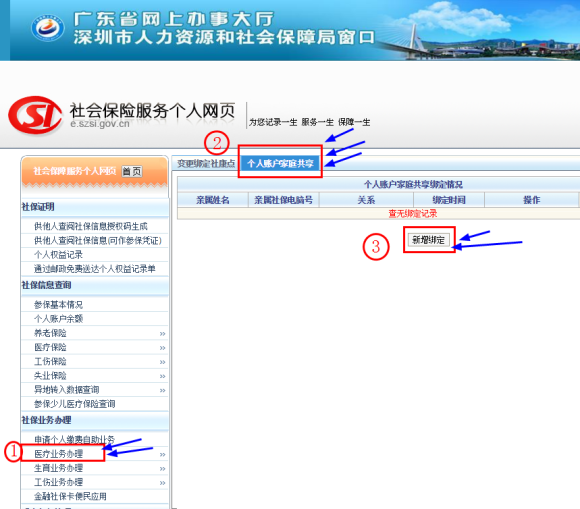Select the 生育业务办理 menu item

pos(58,468)
